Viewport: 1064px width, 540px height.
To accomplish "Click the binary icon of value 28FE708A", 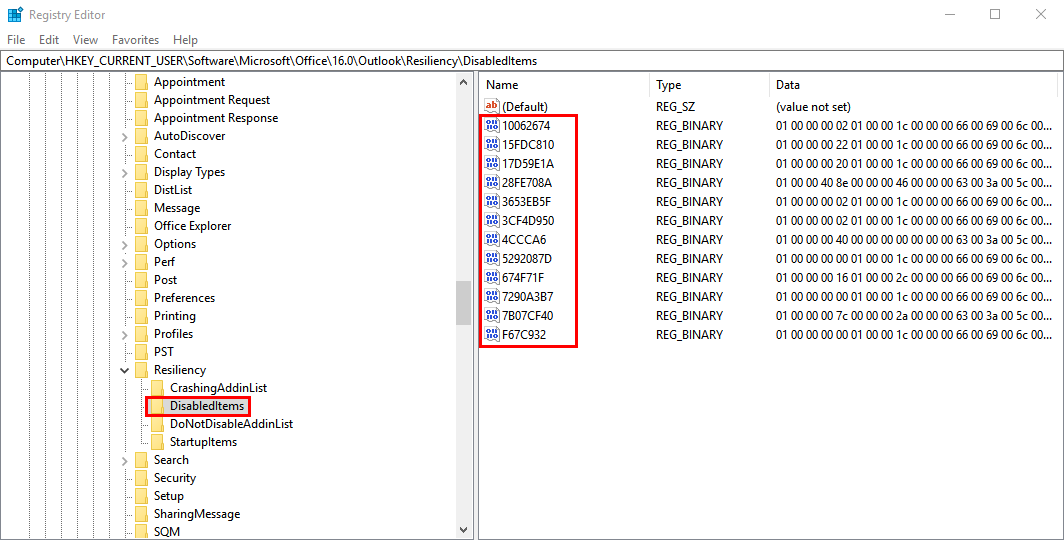I will pos(492,182).
